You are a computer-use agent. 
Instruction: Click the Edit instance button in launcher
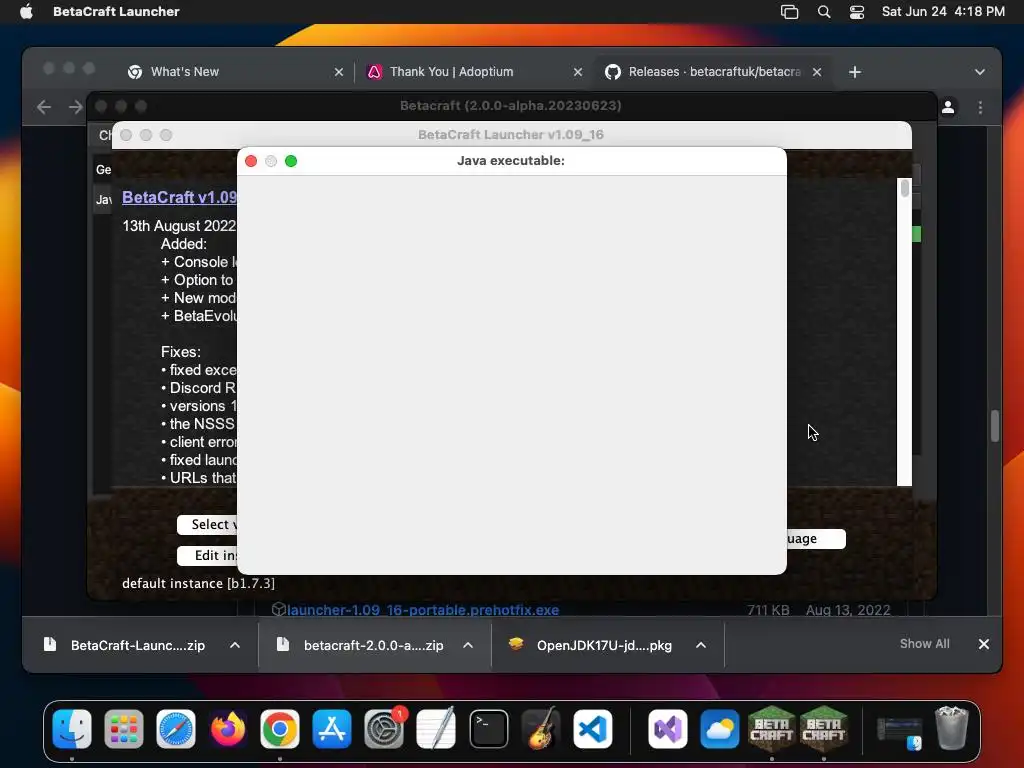pyautogui.click(x=207, y=556)
